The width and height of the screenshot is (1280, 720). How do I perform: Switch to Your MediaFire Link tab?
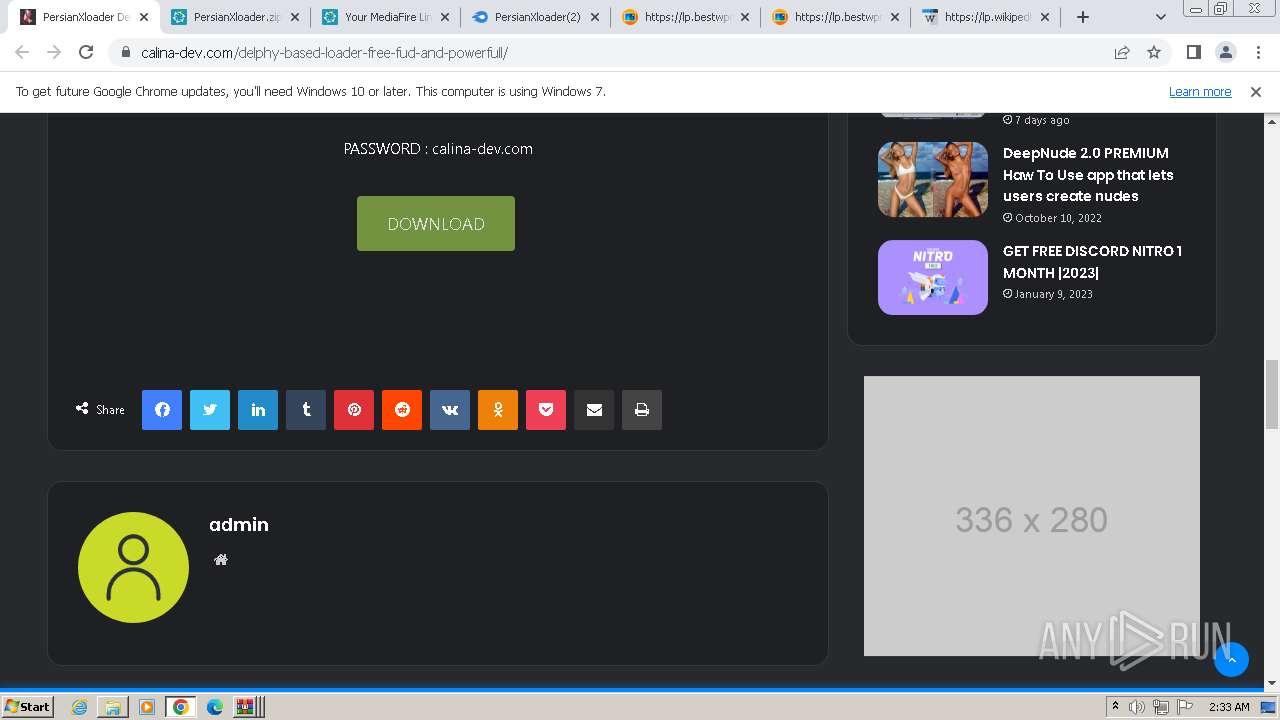pos(385,17)
